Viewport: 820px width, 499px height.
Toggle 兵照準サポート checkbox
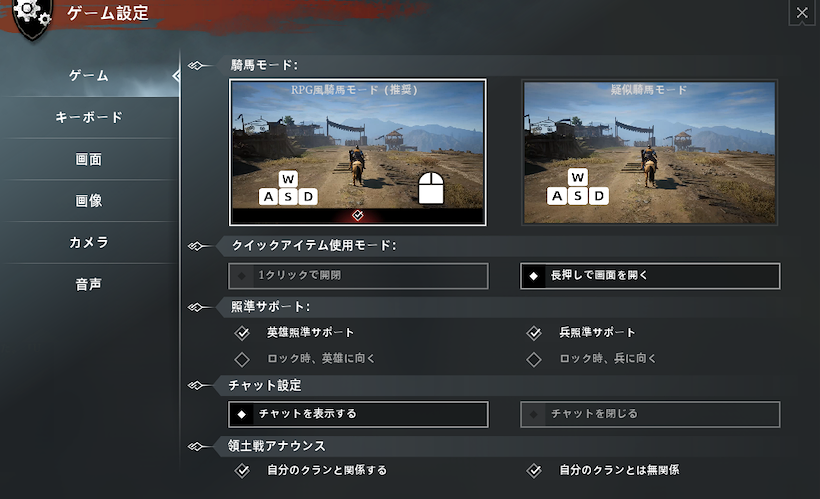pyautogui.click(x=534, y=333)
